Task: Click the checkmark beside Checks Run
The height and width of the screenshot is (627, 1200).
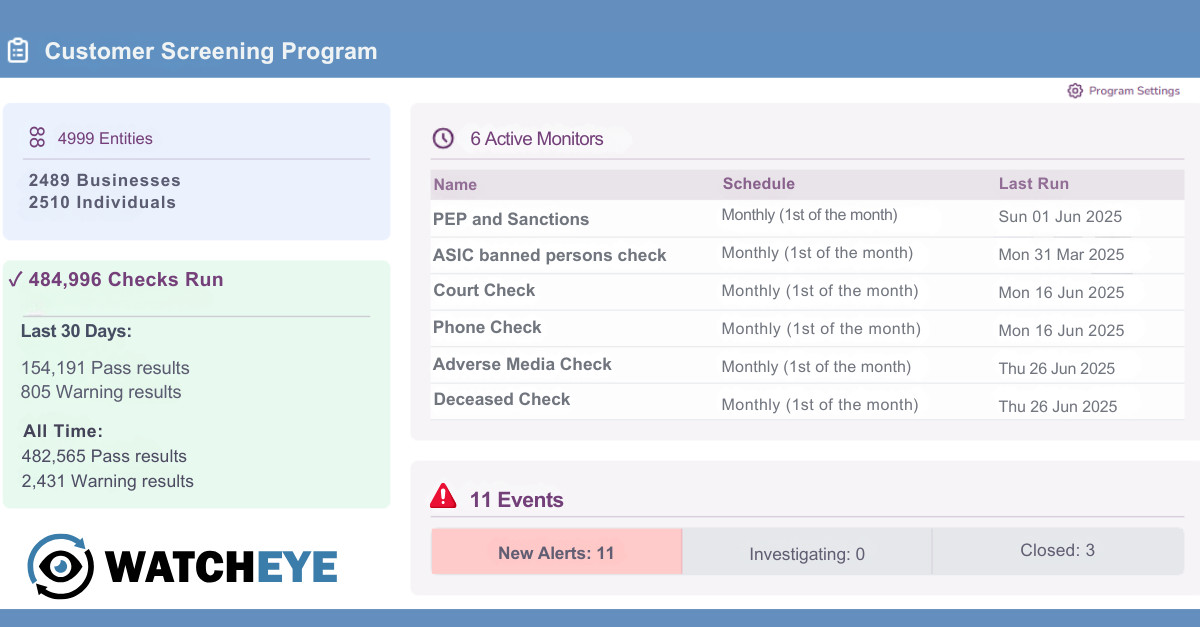Action: click(x=15, y=280)
